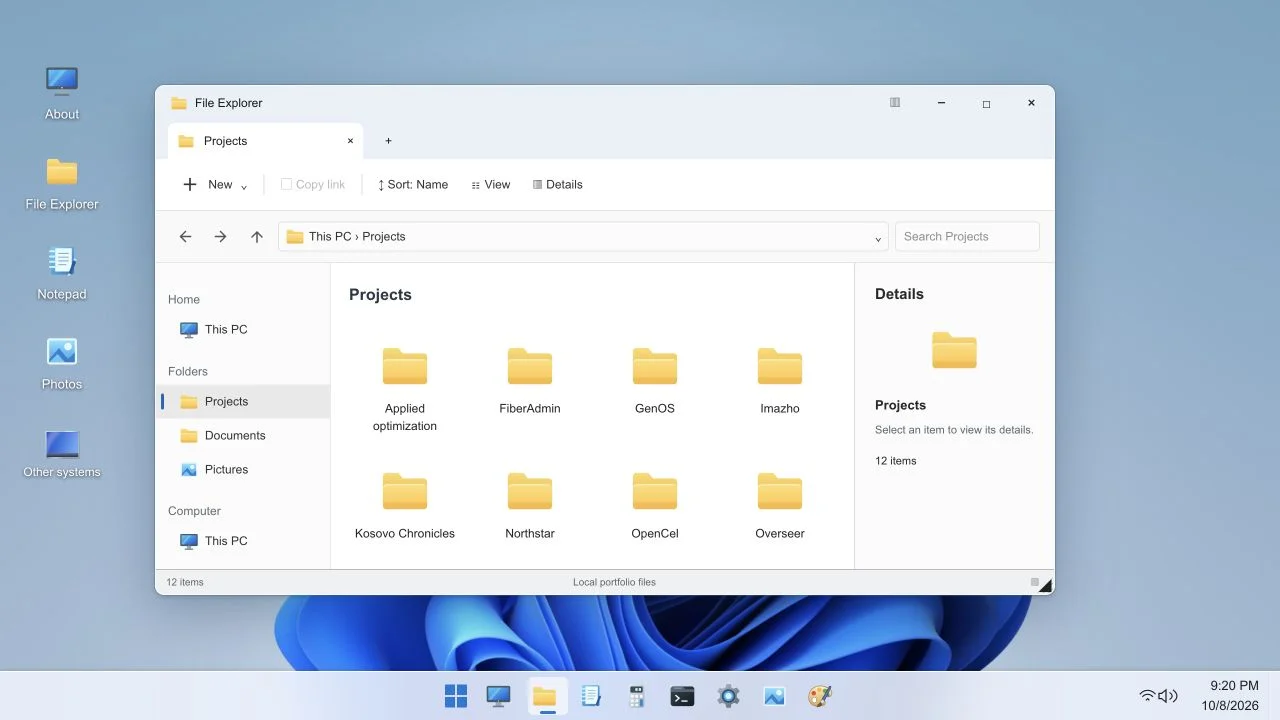
Task: Click Projects in the address breadcrumb
Action: point(384,237)
